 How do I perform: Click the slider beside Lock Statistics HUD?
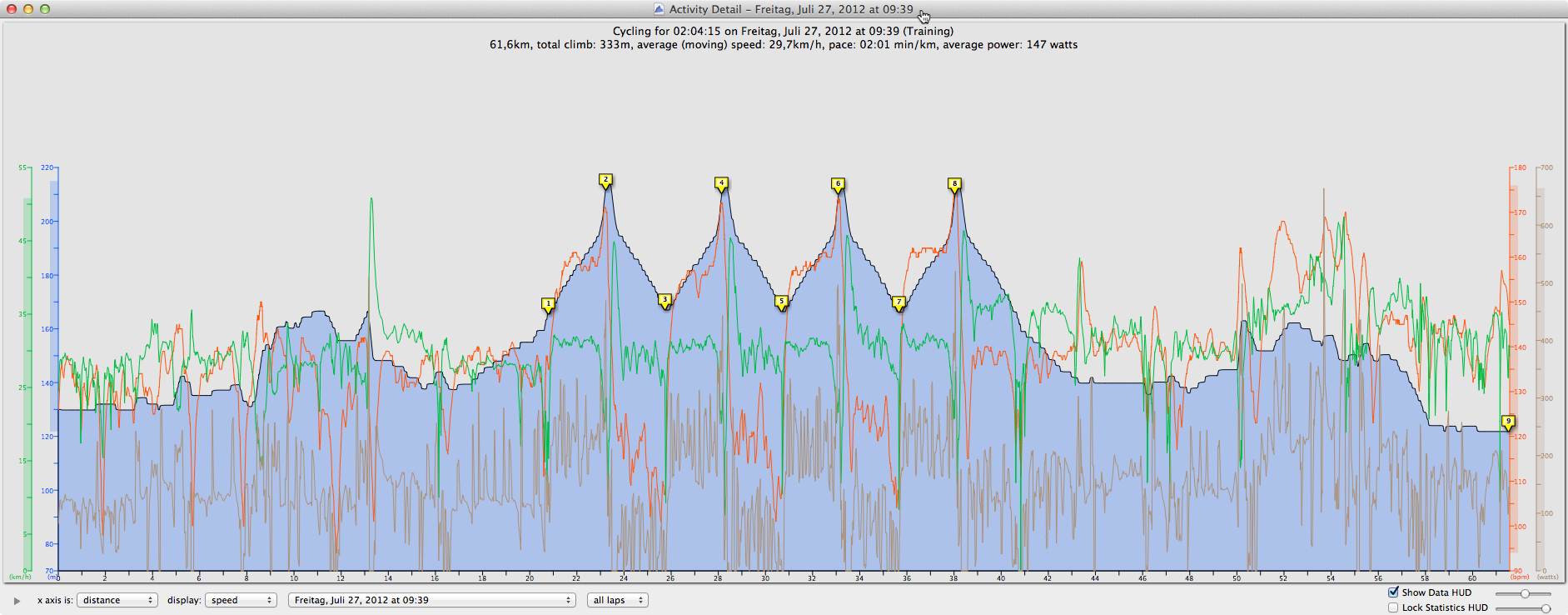pyautogui.click(x=1545, y=608)
